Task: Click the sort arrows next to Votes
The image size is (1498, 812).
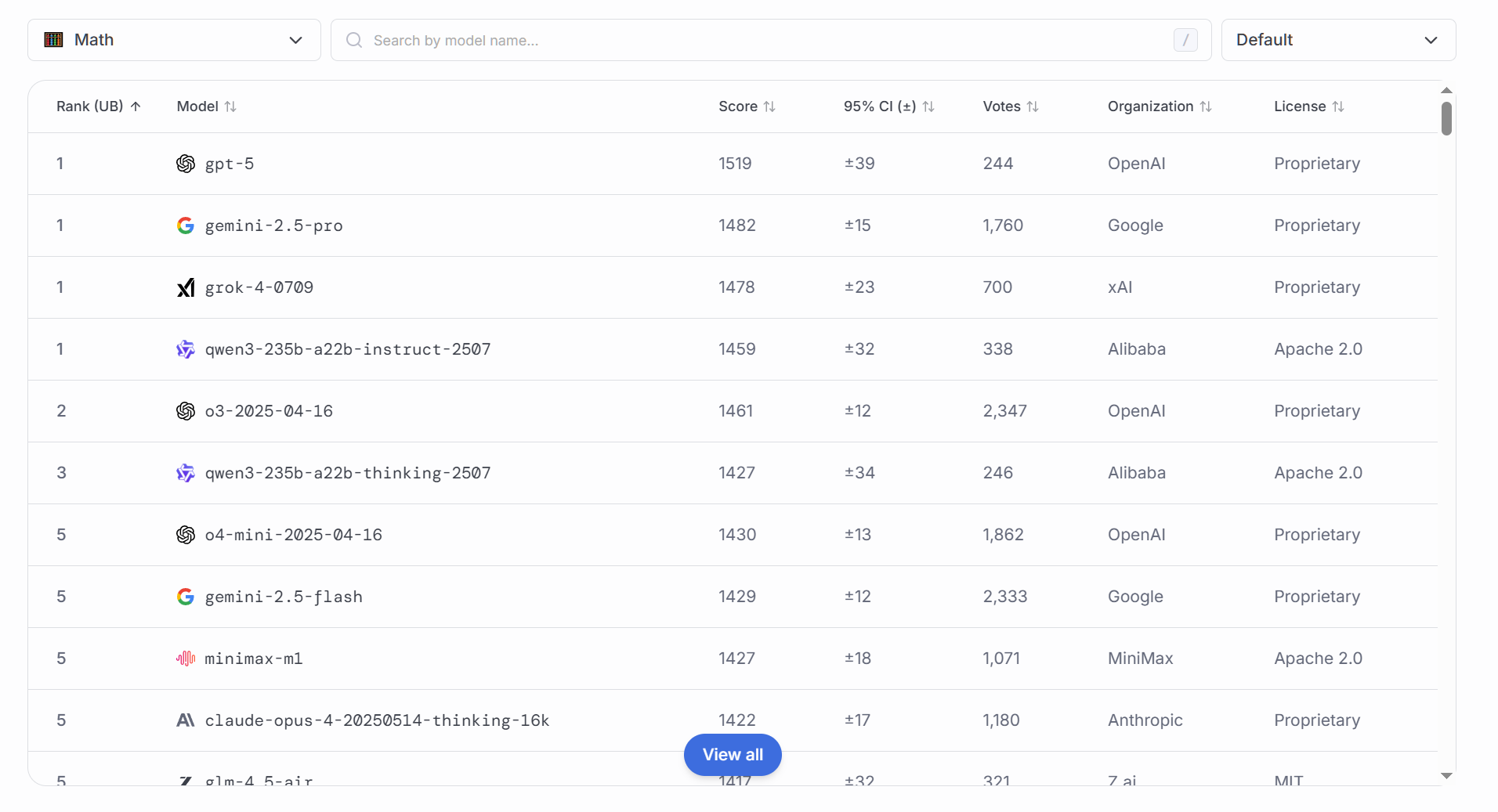Action: point(1033,106)
